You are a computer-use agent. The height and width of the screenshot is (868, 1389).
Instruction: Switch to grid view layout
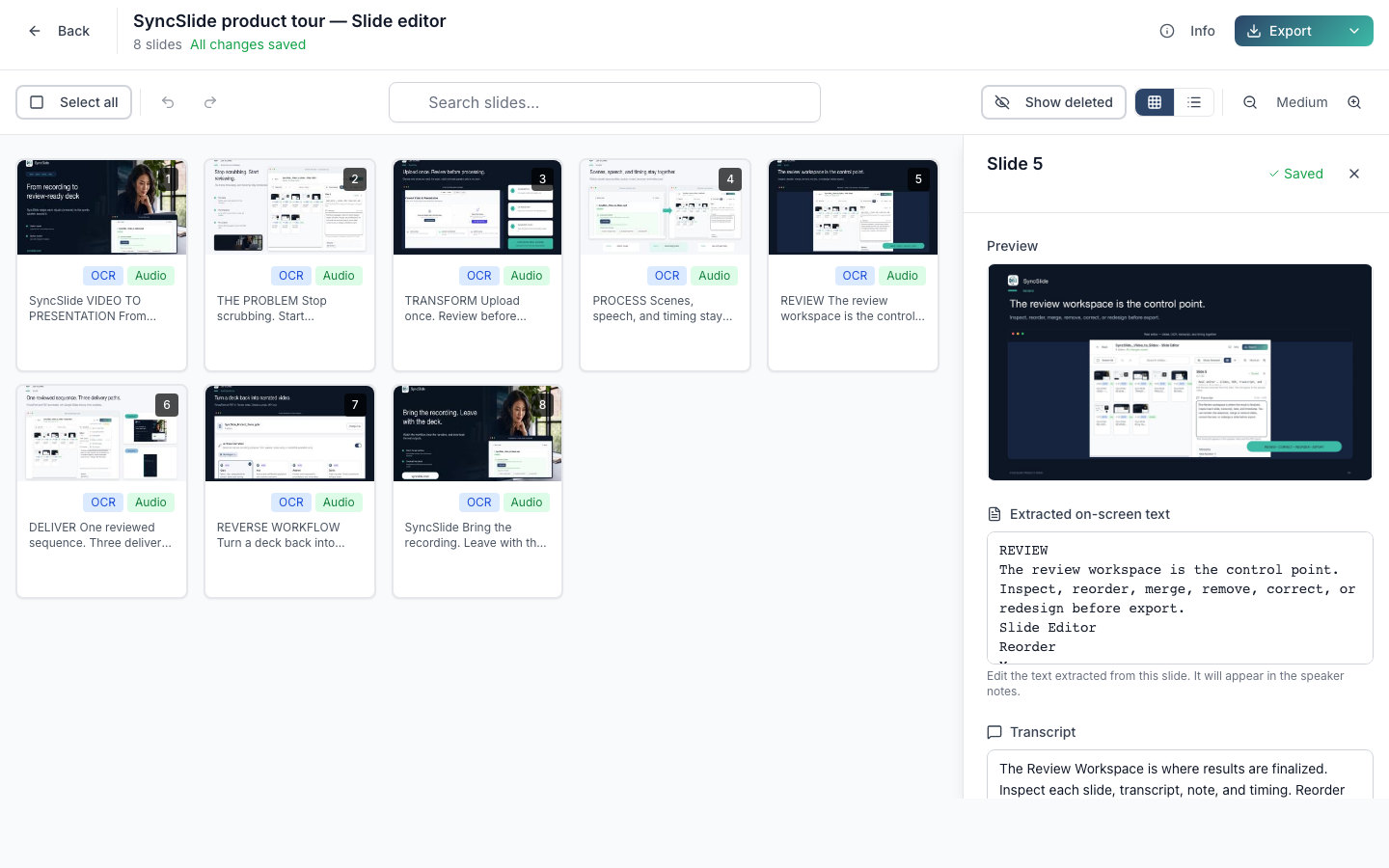click(1155, 102)
